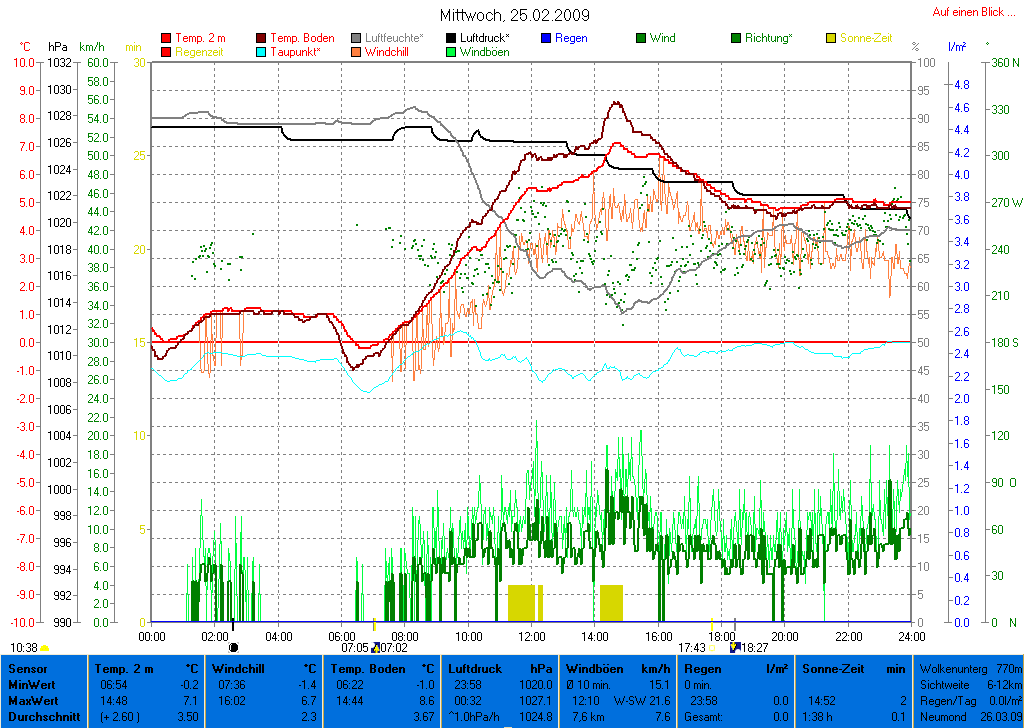The width and height of the screenshot is (1024, 728).
Task: Click the sunset icon next to 18:27
Action: 735,647
